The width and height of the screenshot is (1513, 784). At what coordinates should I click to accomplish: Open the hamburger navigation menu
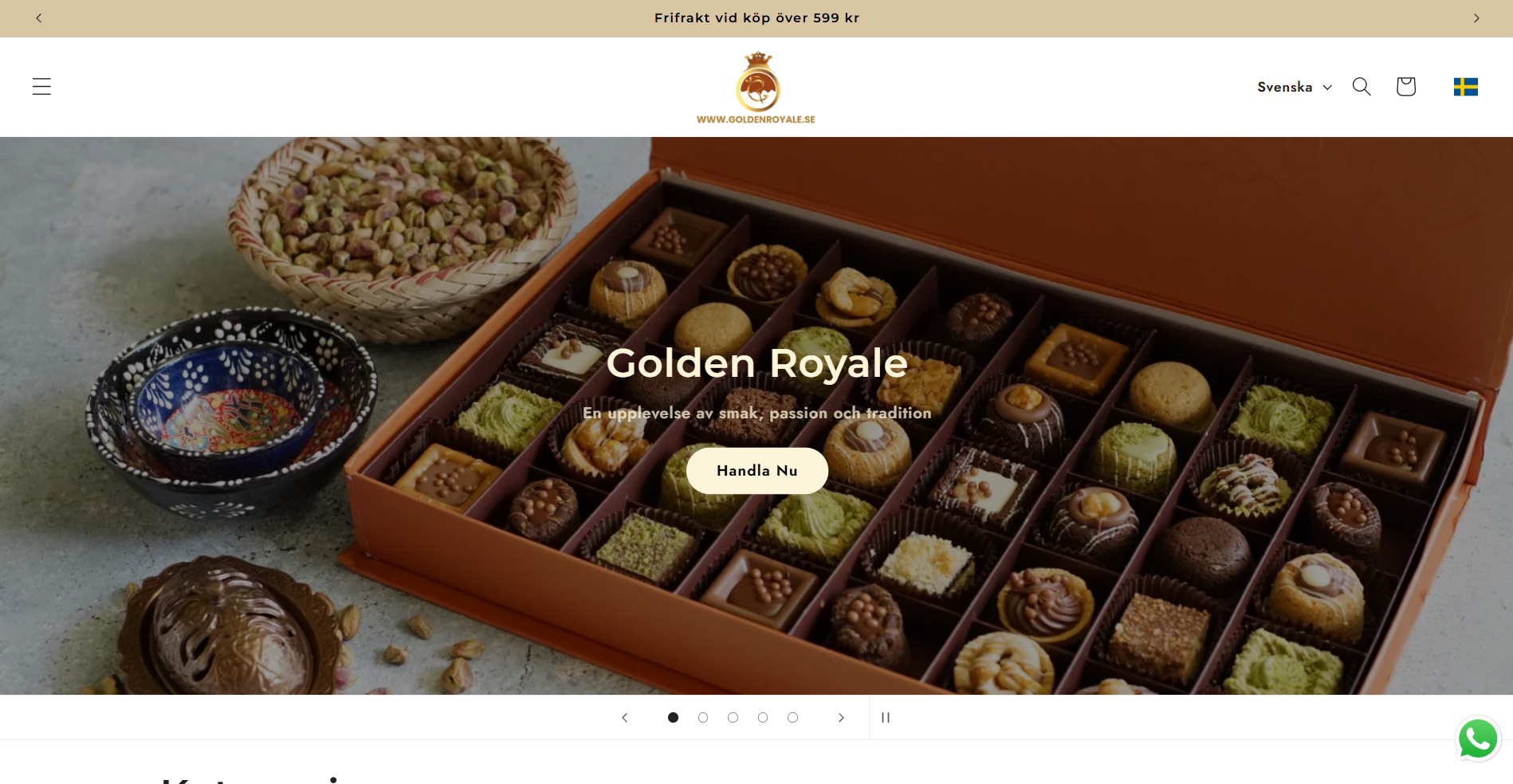pos(41,86)
